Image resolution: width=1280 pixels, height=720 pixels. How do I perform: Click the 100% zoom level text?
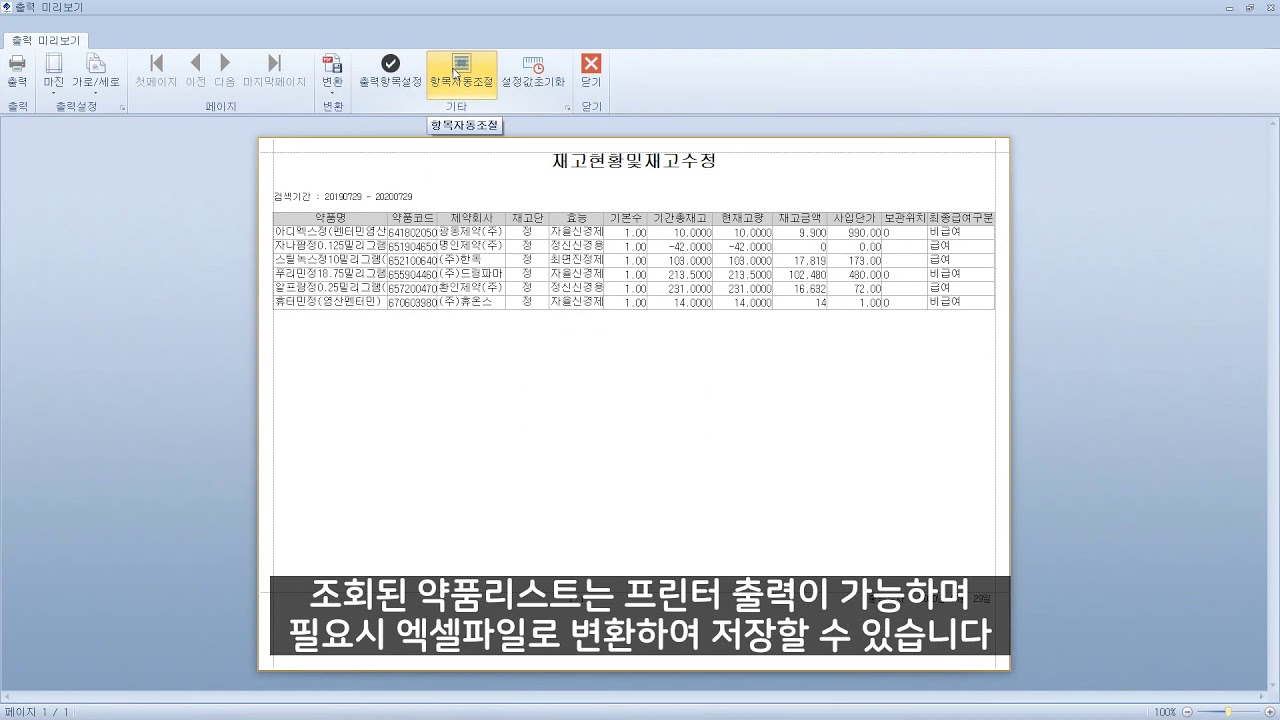tap(1165, 712)
